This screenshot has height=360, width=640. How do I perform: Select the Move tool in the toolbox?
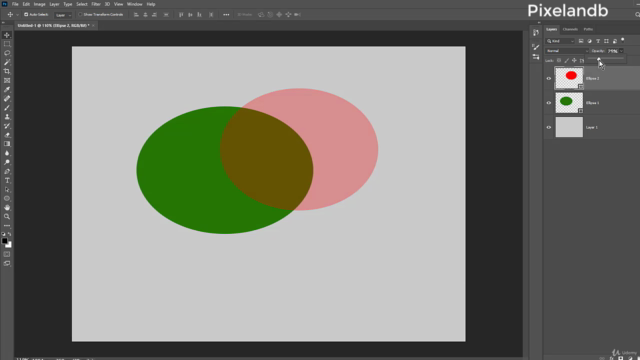coord(7,35)
